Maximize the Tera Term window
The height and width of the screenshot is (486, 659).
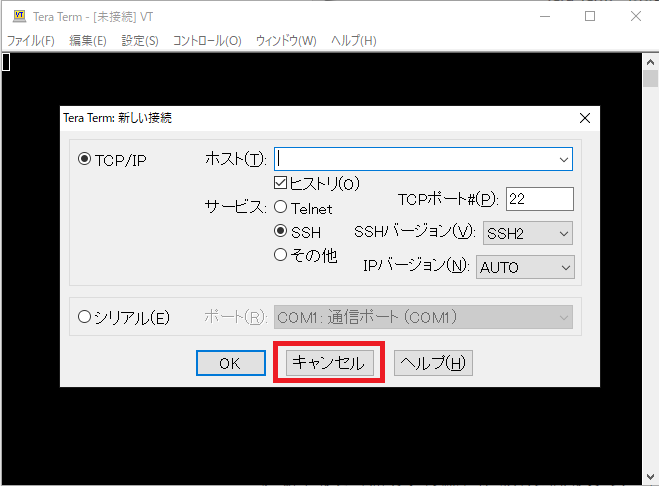click(x=590, y=16)
